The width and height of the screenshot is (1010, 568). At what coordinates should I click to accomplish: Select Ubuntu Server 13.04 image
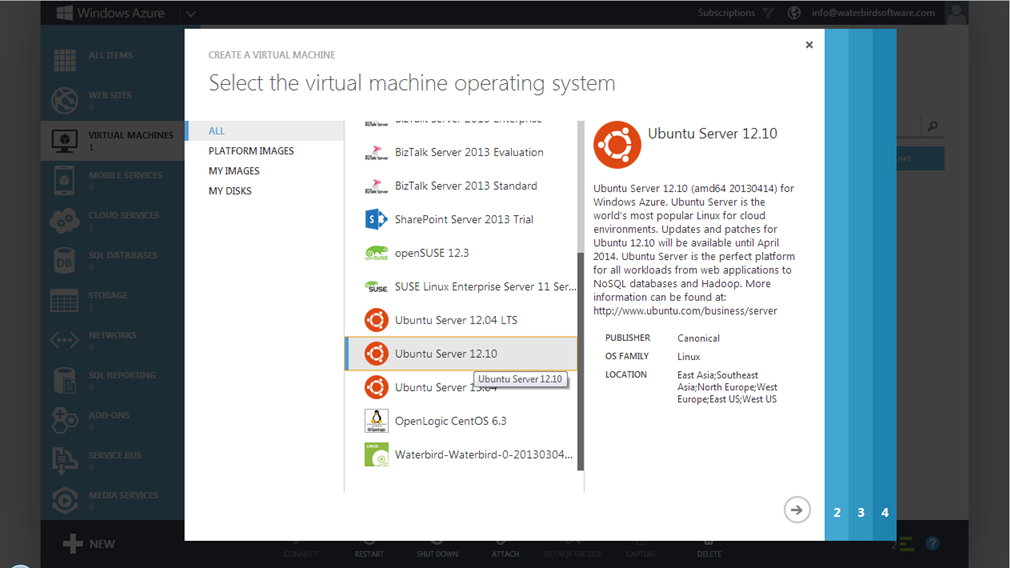(461, 387)
